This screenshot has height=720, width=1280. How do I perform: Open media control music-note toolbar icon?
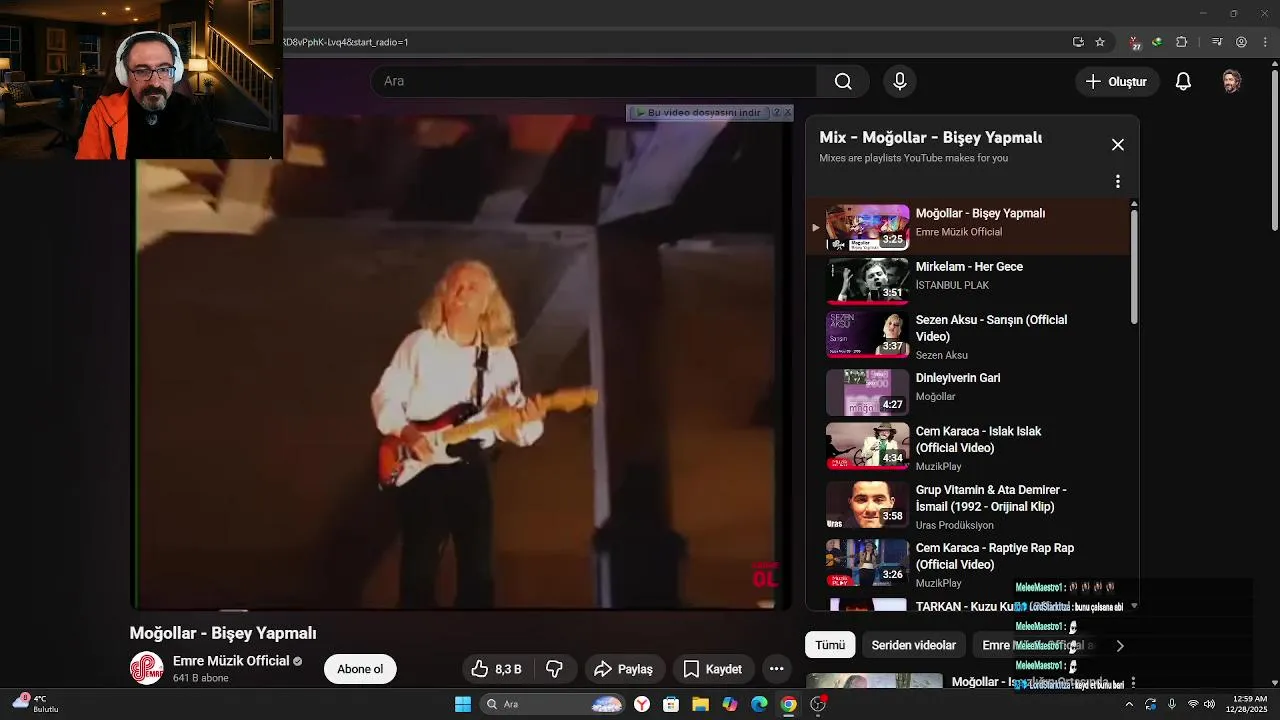(1217, 42)
